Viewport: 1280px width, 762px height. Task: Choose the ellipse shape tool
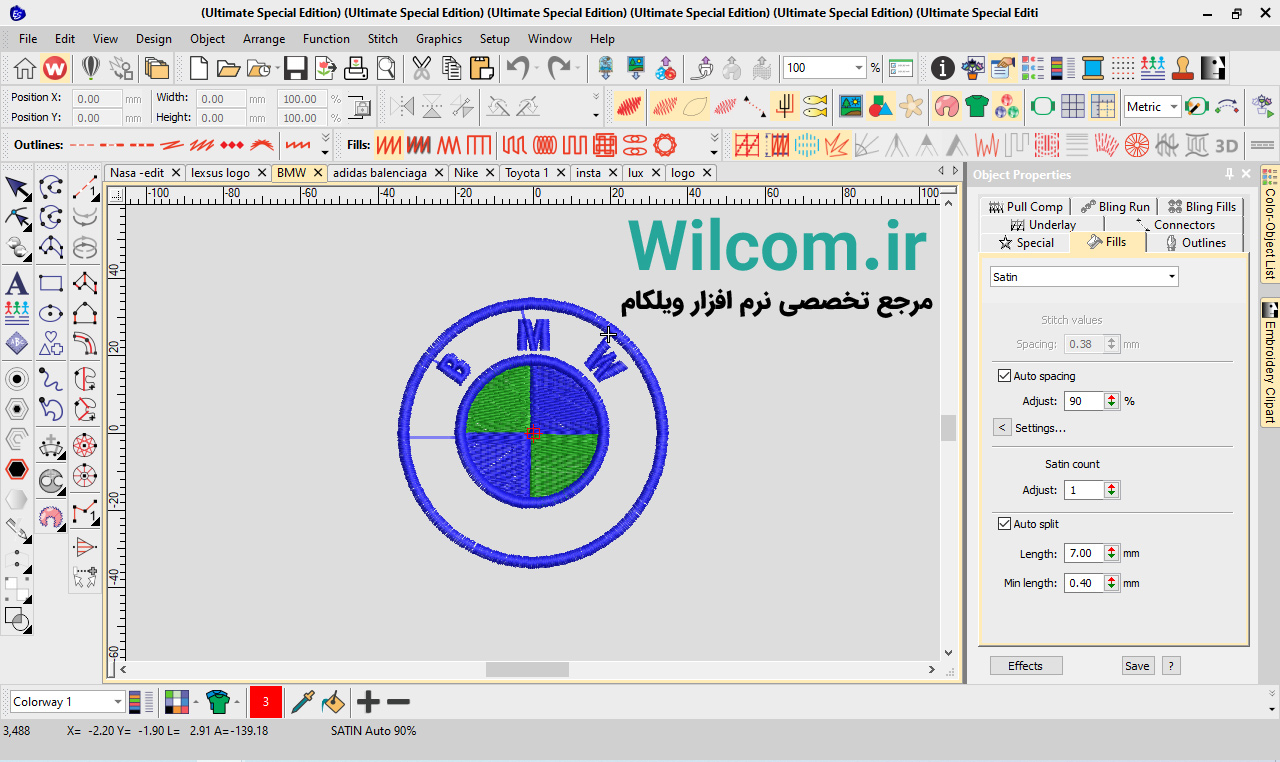(x=51, y=314)
